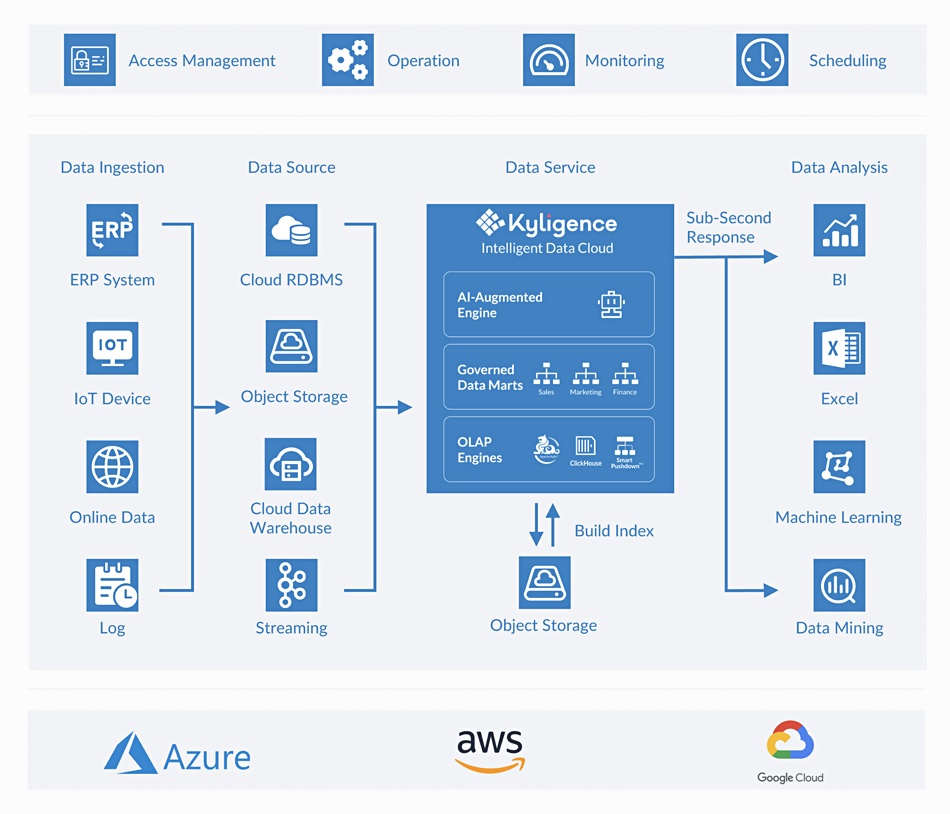950x814 pixels.
Task: Click the "Sub-Second Response" text
Action: click(729, 227)
